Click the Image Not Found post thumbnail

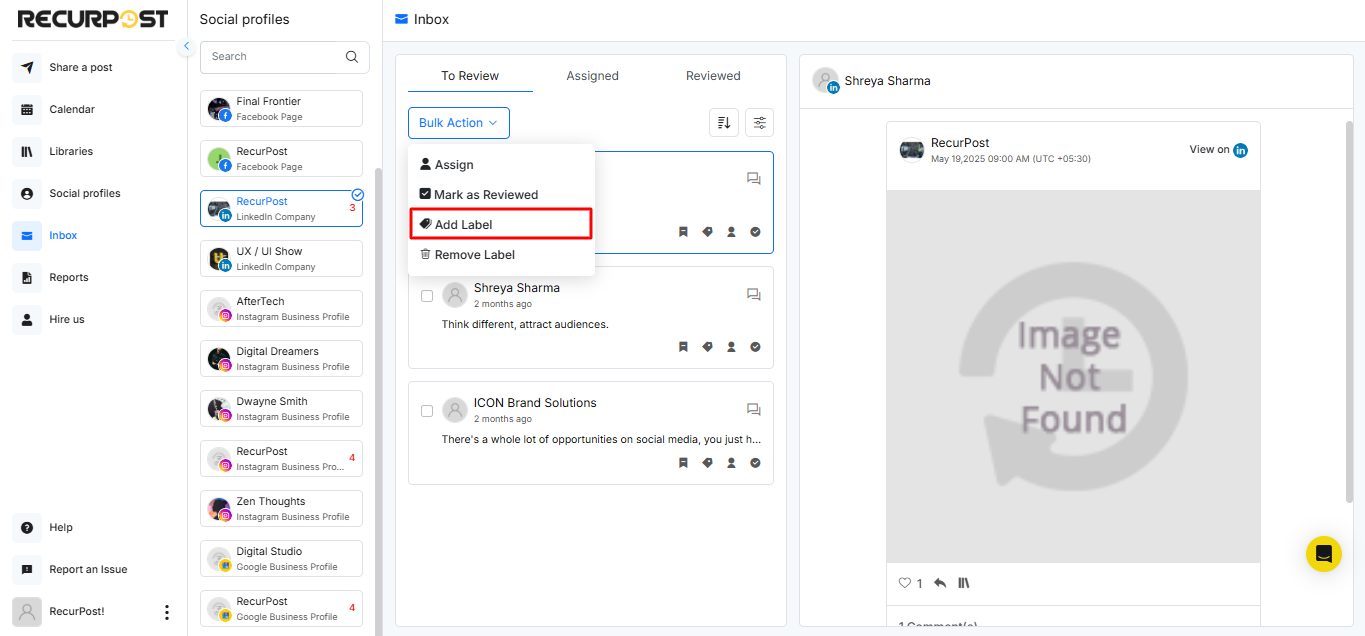pos(1073,376)
